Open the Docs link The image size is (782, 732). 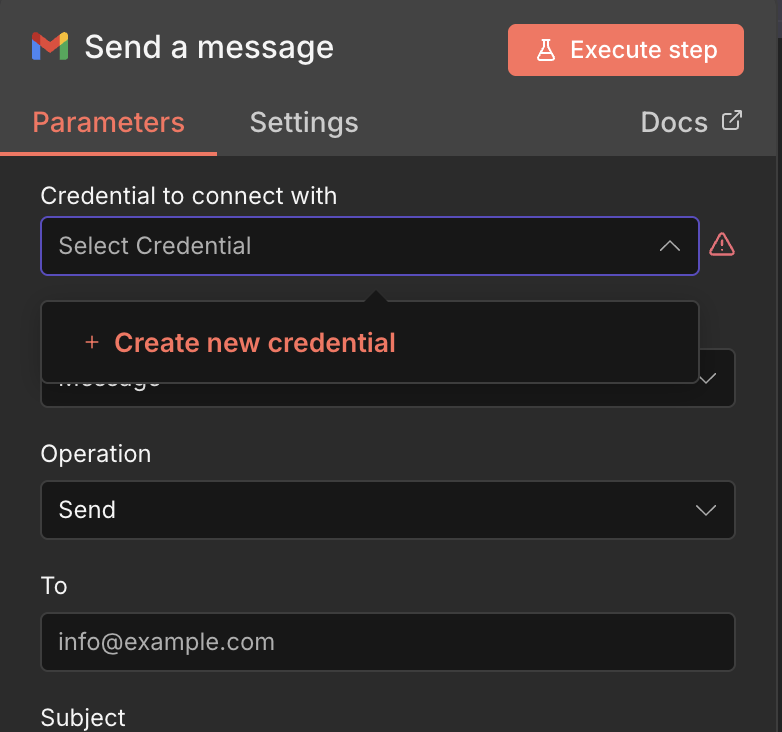[x=674, y=123]
